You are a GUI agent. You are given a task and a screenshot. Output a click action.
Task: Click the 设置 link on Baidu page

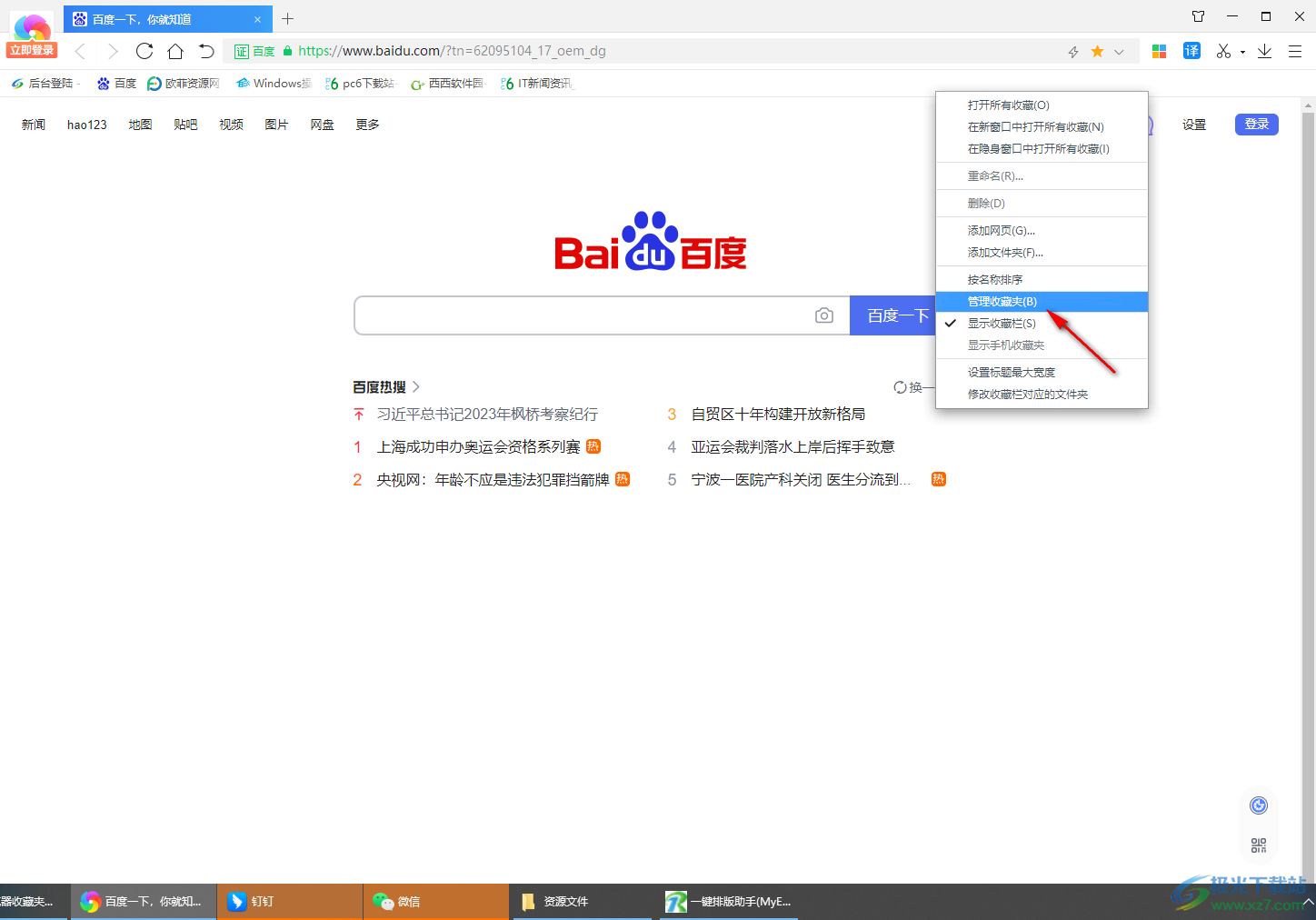click(x=1194, y=125)
